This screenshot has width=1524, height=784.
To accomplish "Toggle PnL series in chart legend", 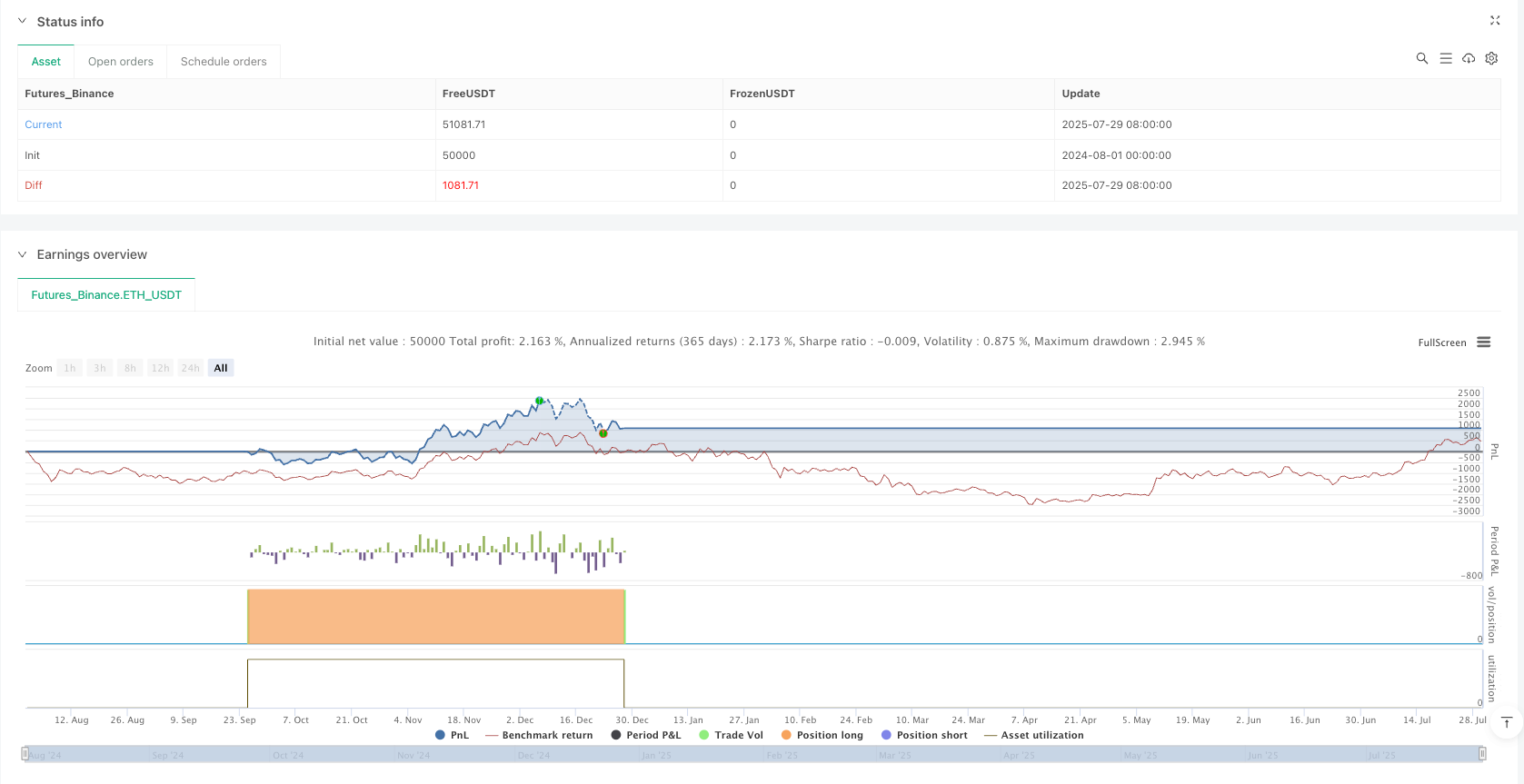I will point(452,735).
